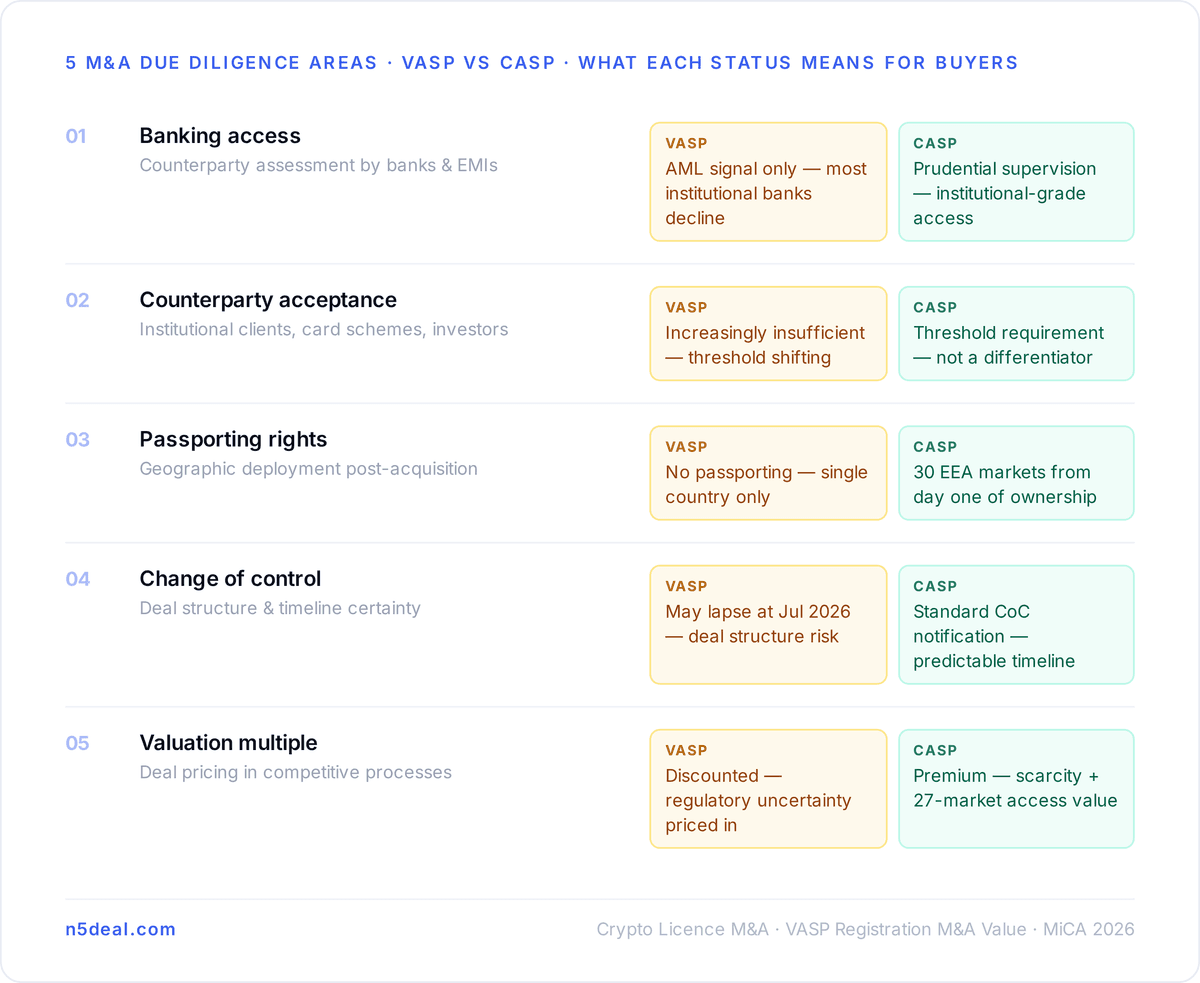This screenshot has width=1200, height=983.
Task: Click the 01 row number
Action: coord(76,136)
